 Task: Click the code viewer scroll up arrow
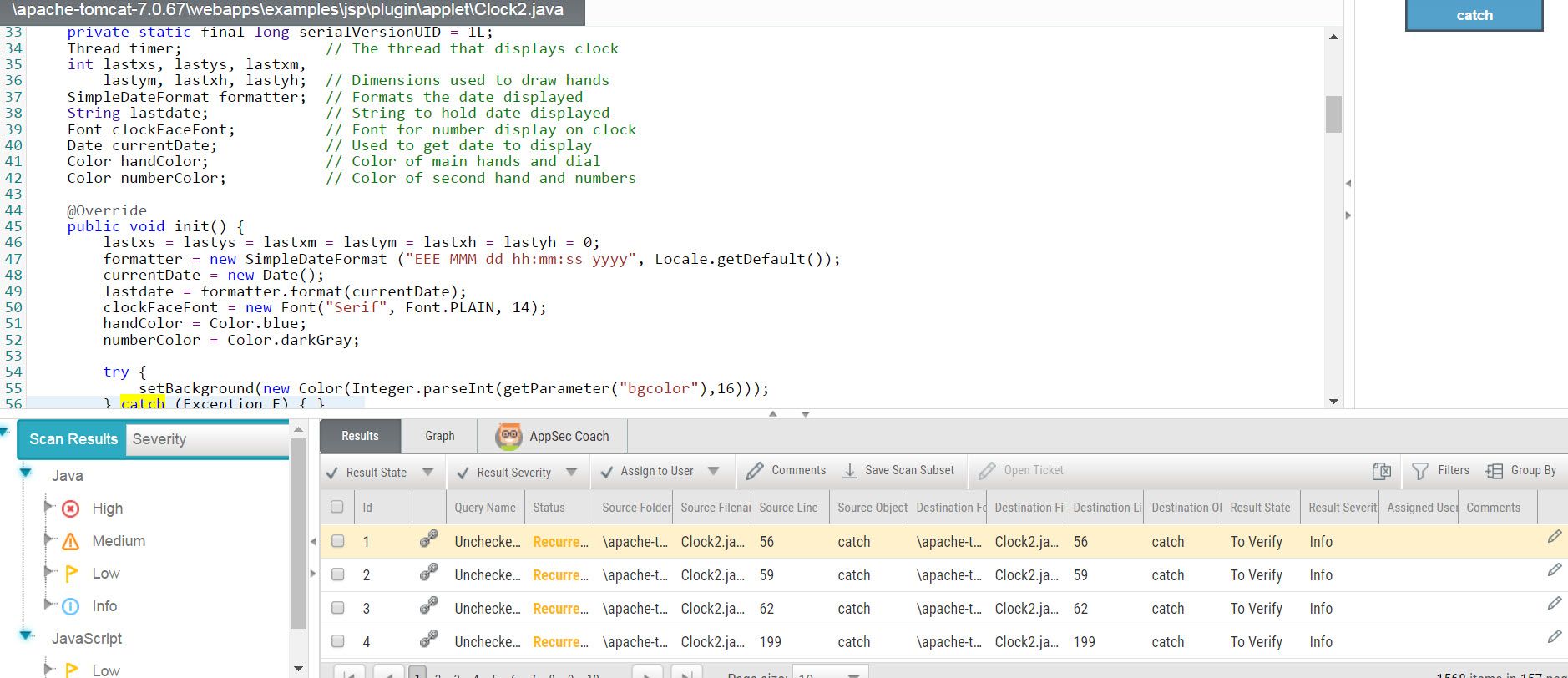pos(1333,37)
